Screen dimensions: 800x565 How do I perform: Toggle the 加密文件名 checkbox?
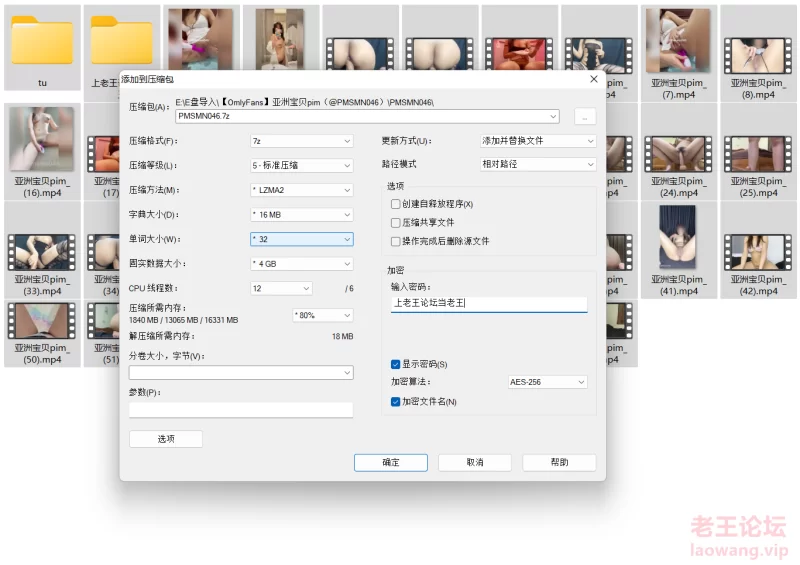point(396,401)
